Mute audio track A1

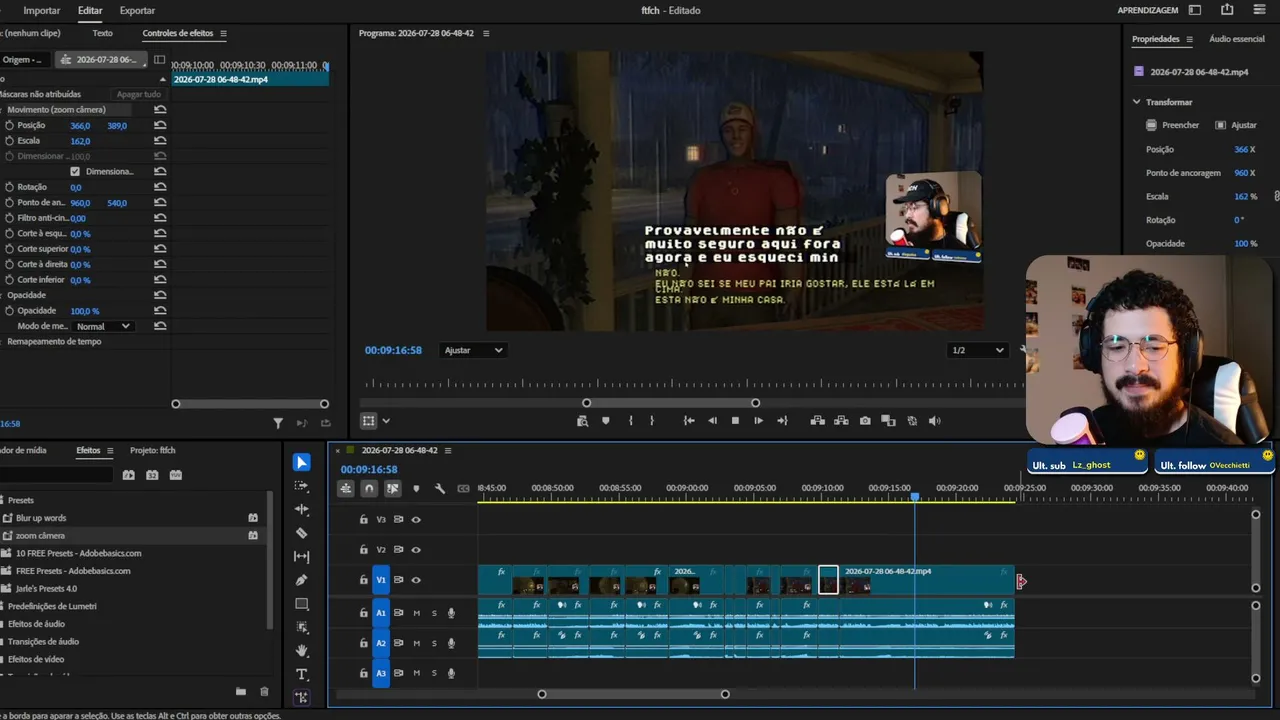point(417,613)
